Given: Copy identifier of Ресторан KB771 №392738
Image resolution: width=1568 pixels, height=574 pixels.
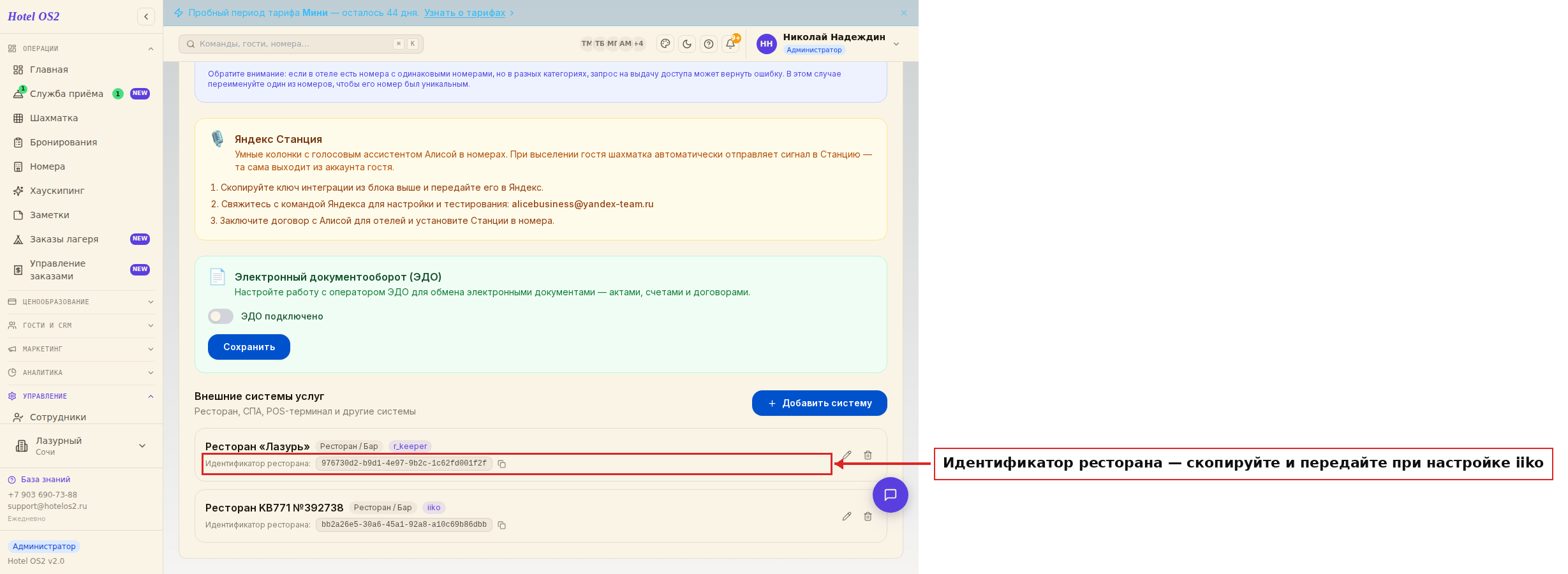Looking at the screenshot, I should (502, 526).
